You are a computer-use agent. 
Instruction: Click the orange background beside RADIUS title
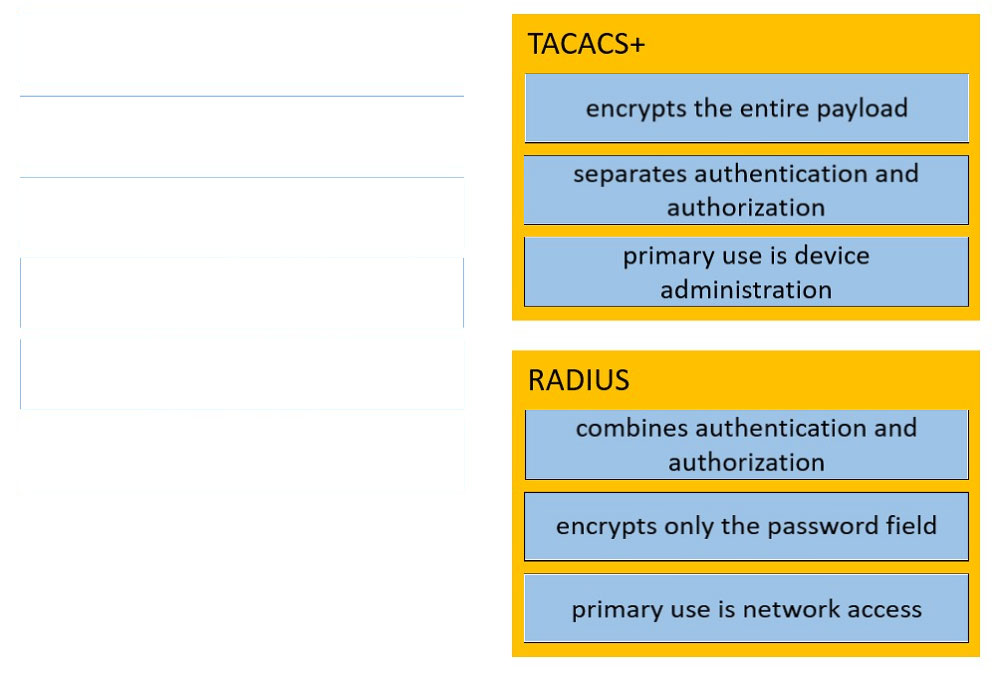tap(804, 380)
